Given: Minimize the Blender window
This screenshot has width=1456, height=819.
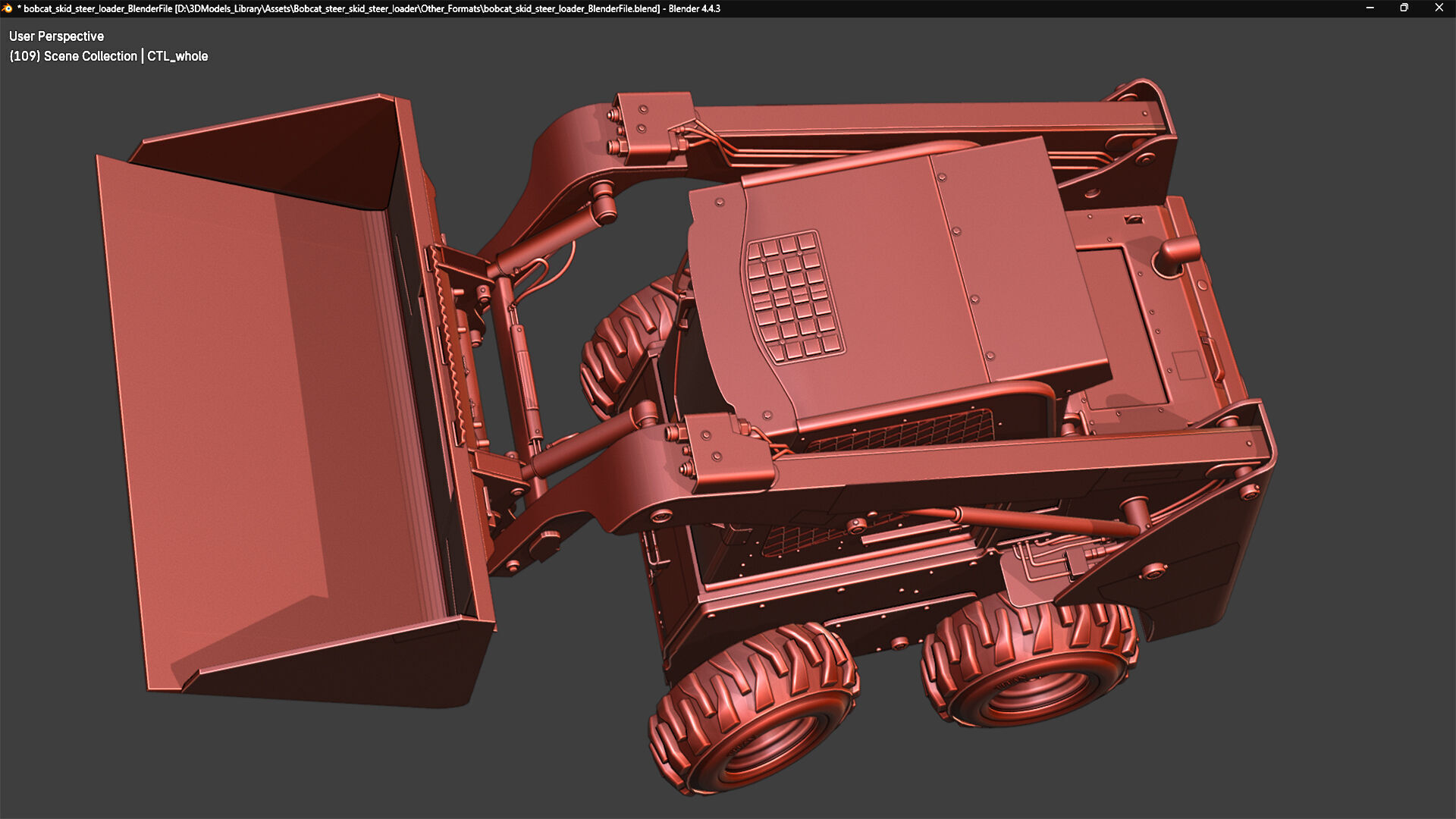Looking at the screenshot, I should click(x=1370, y=8).
